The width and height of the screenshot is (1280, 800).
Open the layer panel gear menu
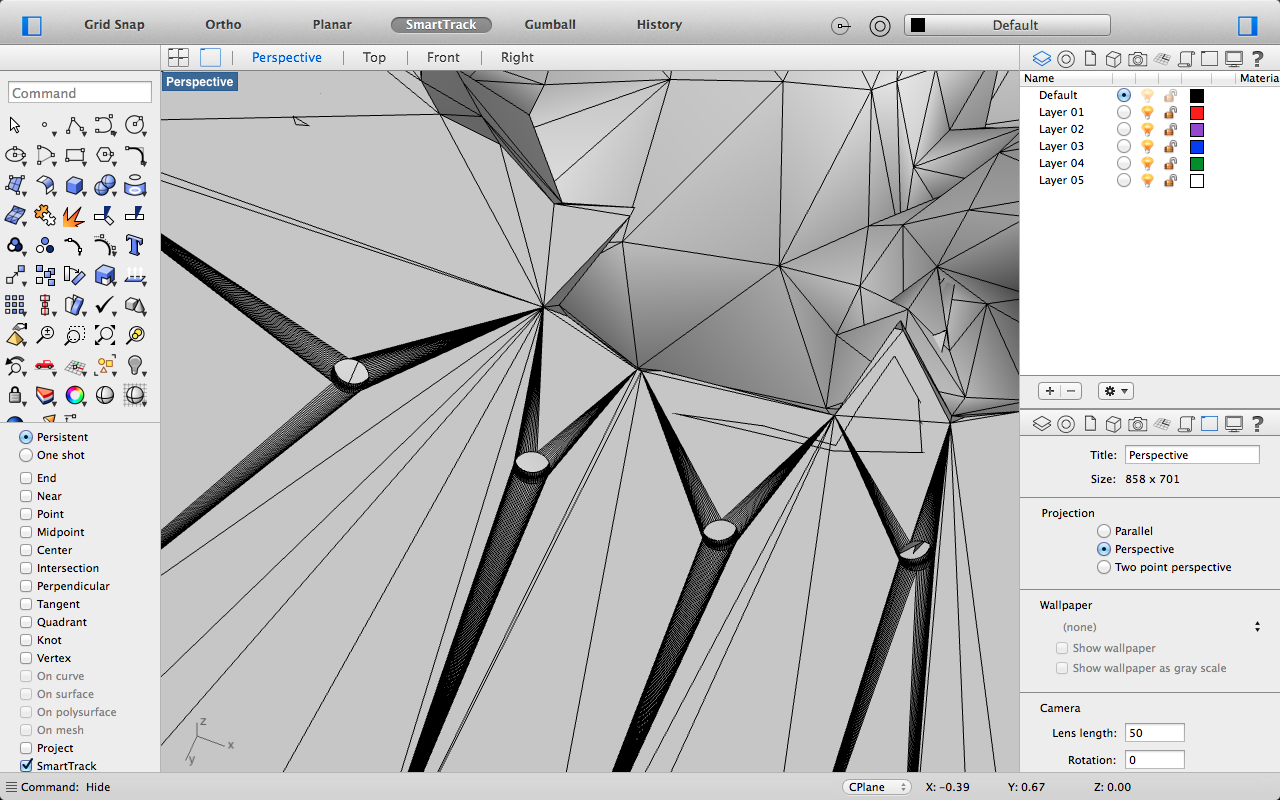click(1114, 390)
